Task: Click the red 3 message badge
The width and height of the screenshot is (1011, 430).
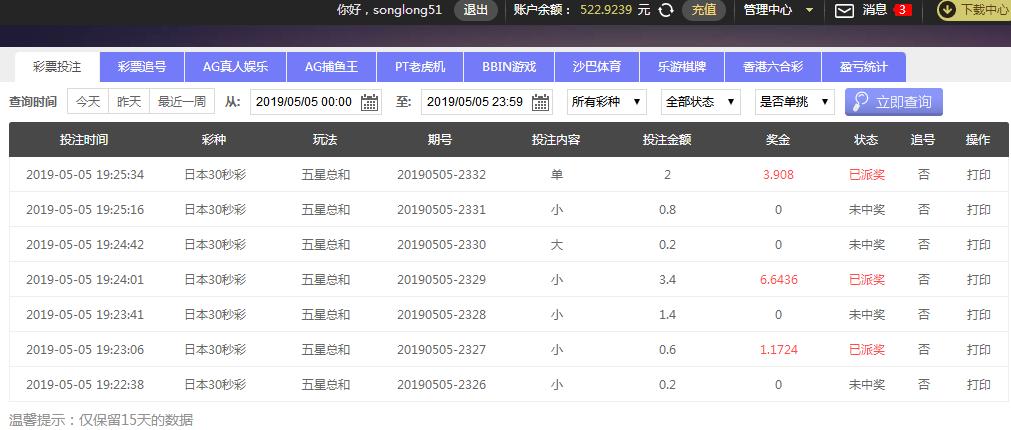Action: coord(903,10)
